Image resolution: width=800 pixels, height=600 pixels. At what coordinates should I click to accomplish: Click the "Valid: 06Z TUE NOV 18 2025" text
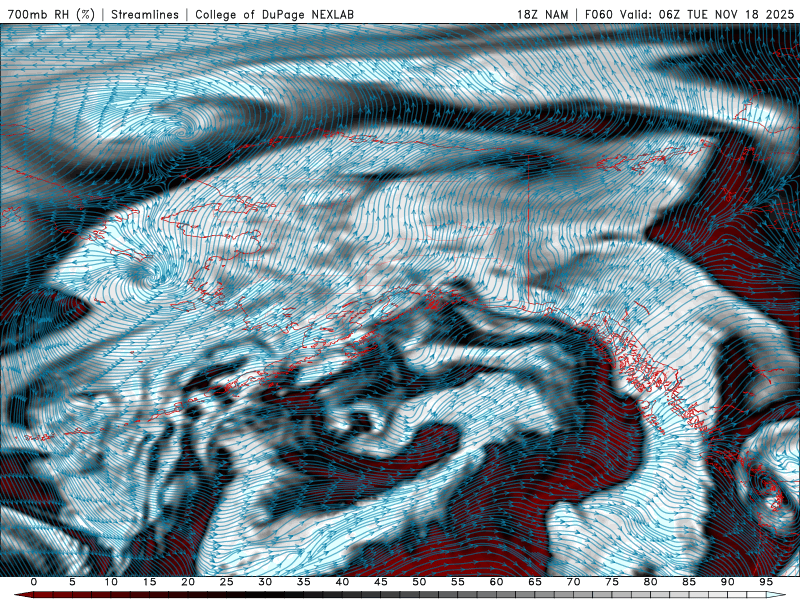(707, 14)
